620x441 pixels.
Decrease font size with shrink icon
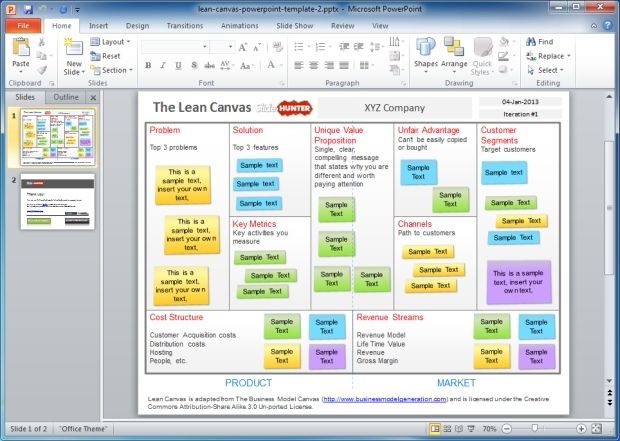tap(257, 47)
